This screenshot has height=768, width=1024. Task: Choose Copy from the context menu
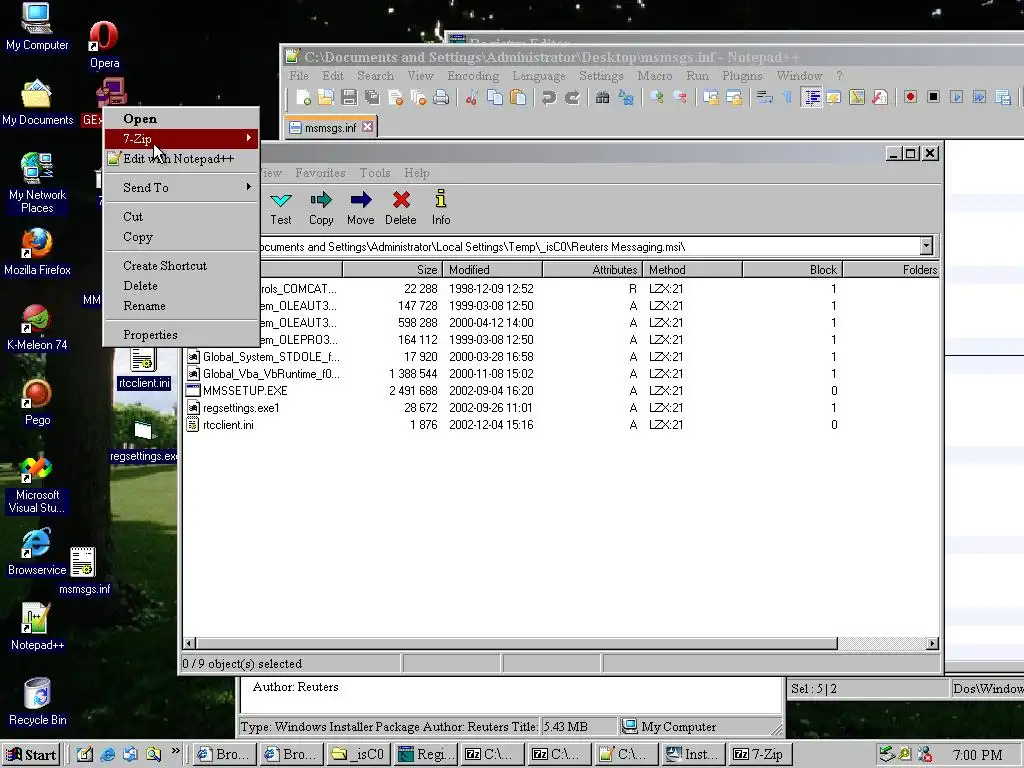(x=182, y=237)
